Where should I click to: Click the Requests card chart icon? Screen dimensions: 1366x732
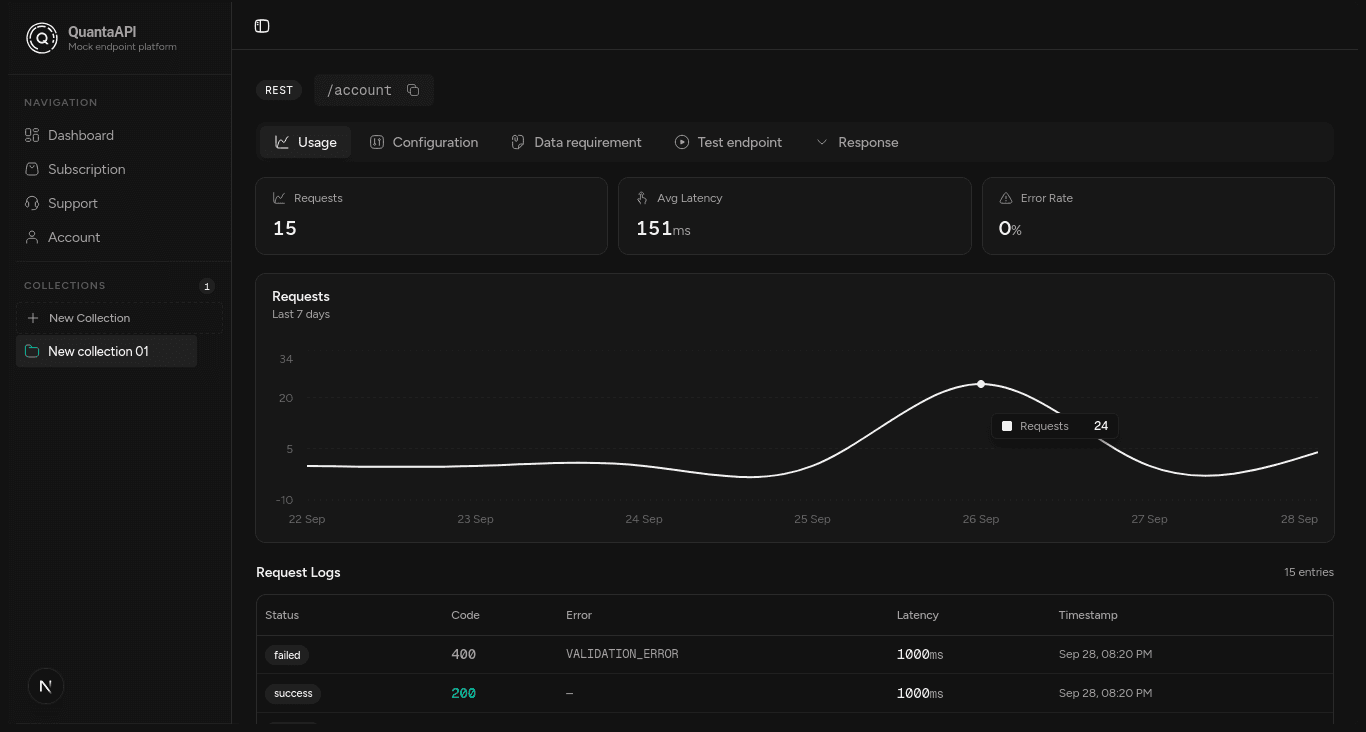[x=279, y=198]
